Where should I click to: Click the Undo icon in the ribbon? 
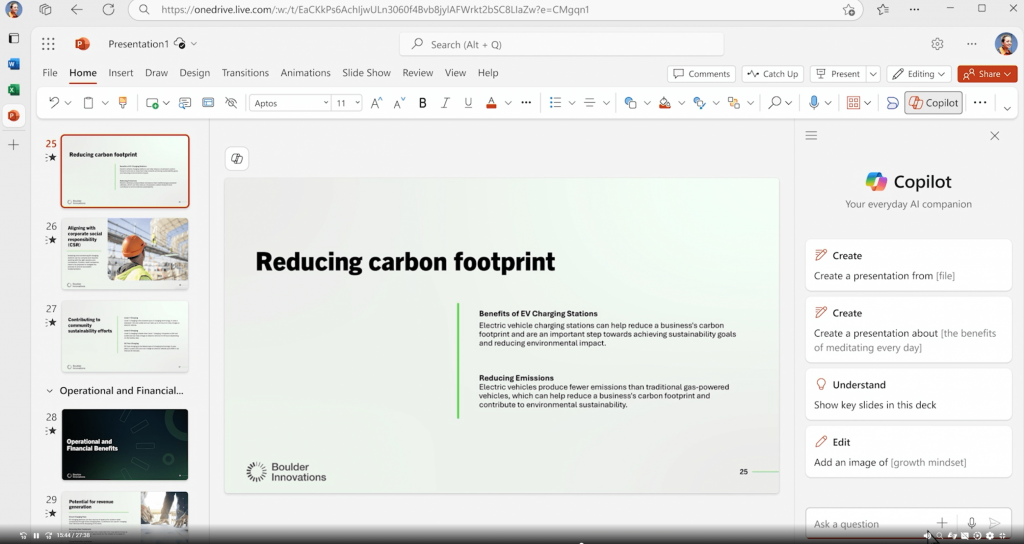click(54, 103)
